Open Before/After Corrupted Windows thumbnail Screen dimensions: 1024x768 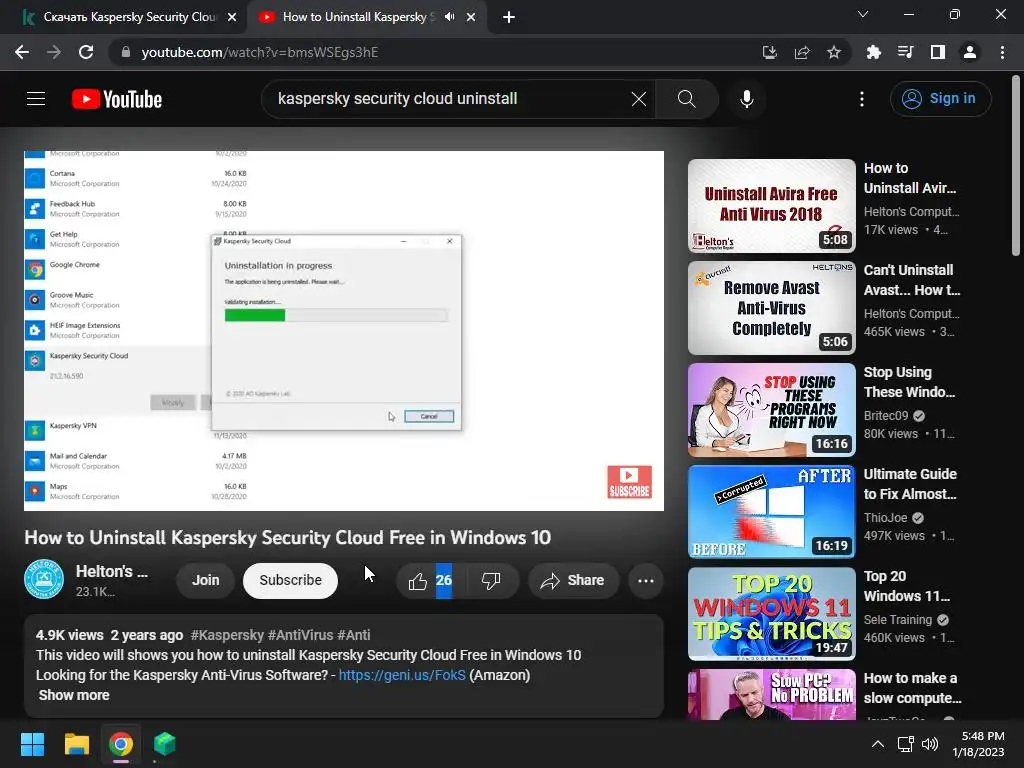(x=771, y=511)
